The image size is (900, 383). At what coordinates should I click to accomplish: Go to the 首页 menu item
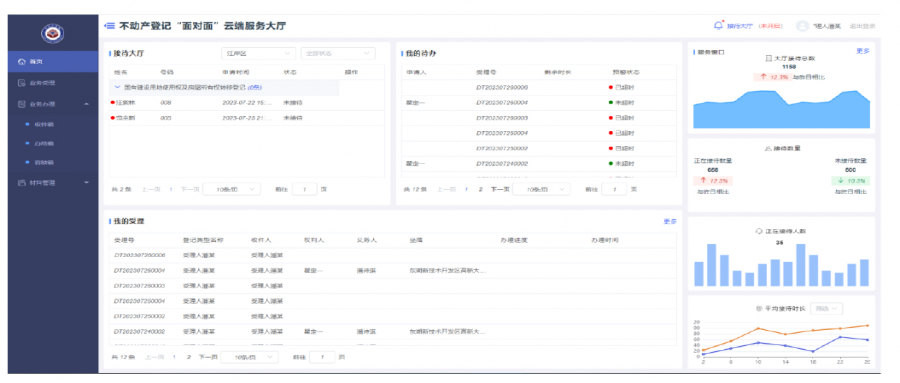[x=53, y=61]
